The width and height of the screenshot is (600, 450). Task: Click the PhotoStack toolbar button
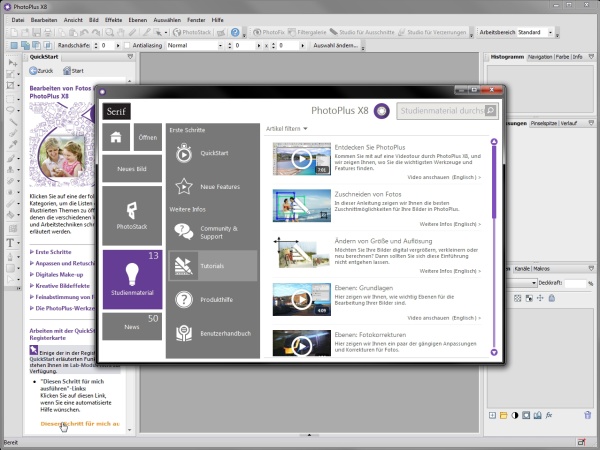click(x=192, y=33)
